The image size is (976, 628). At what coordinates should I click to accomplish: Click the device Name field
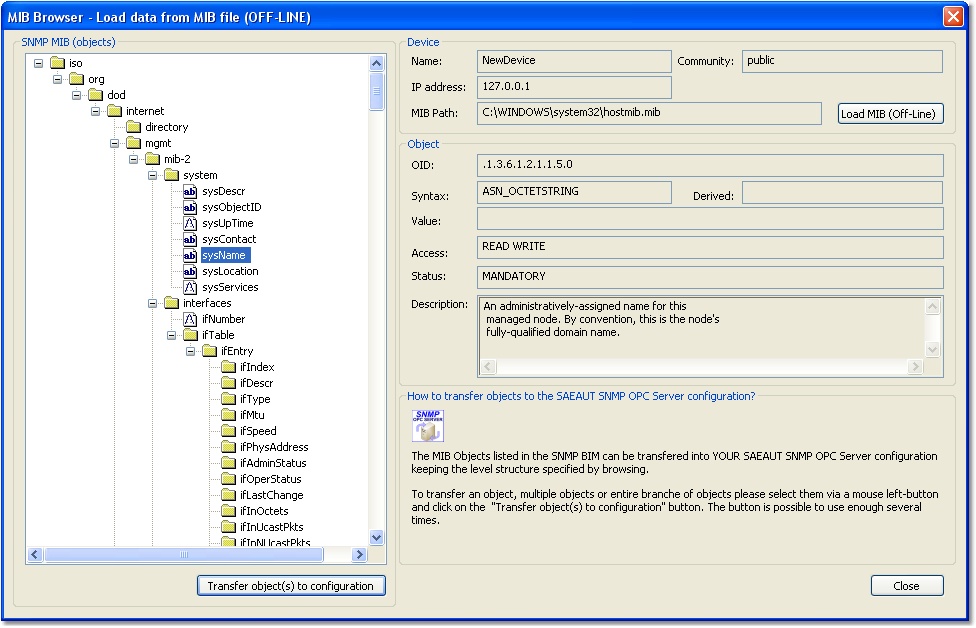click(x=574, y=61)
